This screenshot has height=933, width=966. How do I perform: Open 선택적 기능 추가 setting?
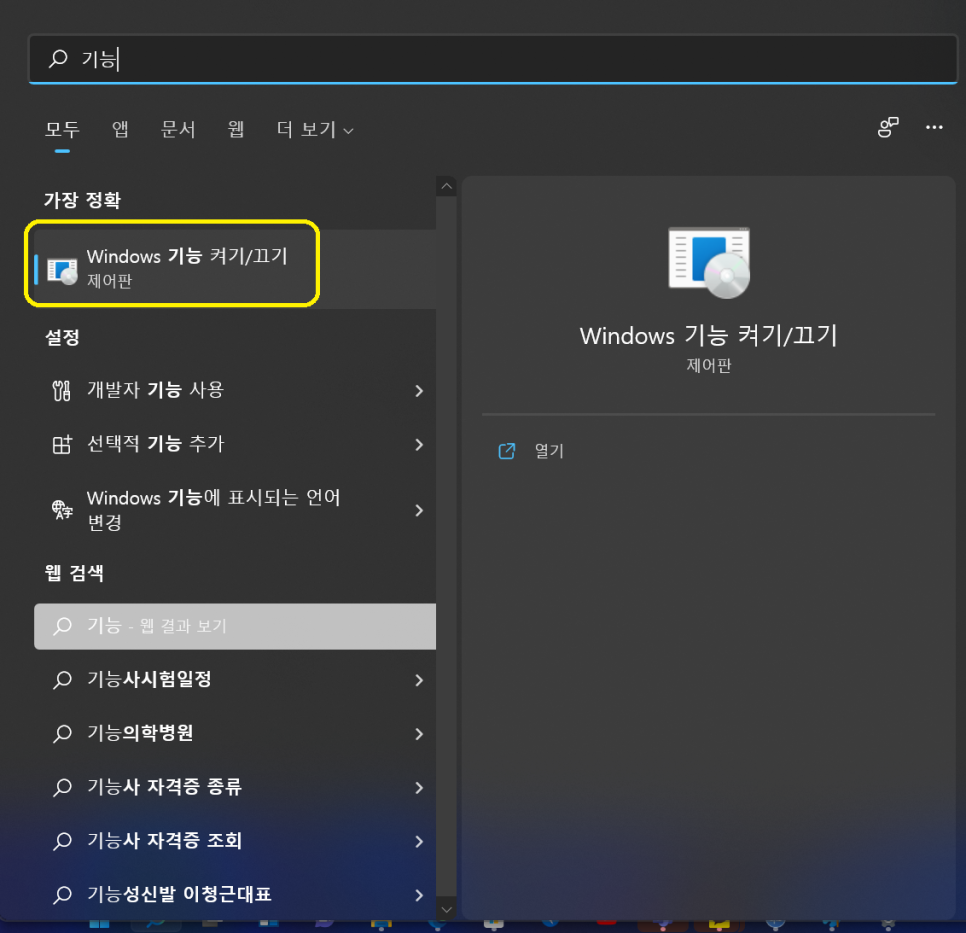click(235, 444)
